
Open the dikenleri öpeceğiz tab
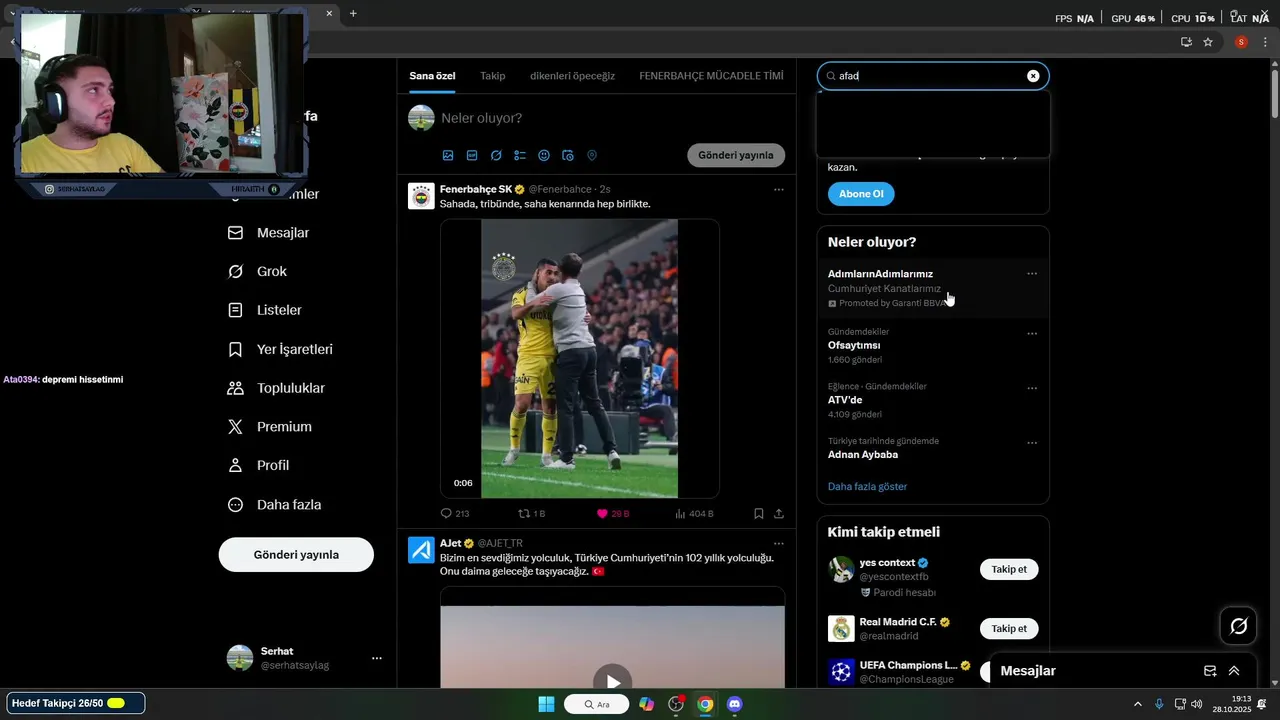pos(572,76)
